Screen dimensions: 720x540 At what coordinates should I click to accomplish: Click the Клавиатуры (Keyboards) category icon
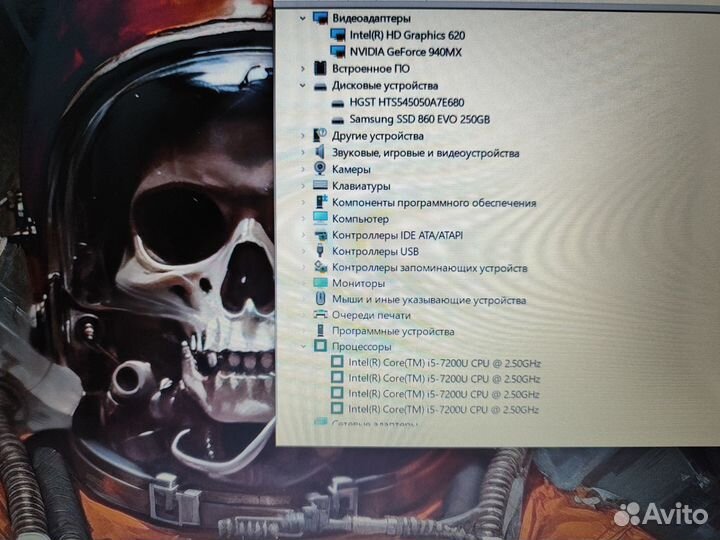pos(320,186)
